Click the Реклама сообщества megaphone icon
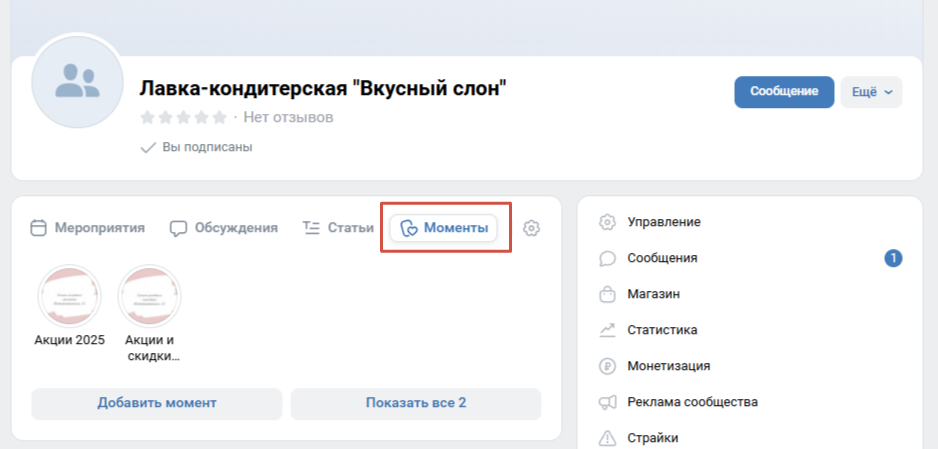The image size is (938, 449). [x=607, y=402]
